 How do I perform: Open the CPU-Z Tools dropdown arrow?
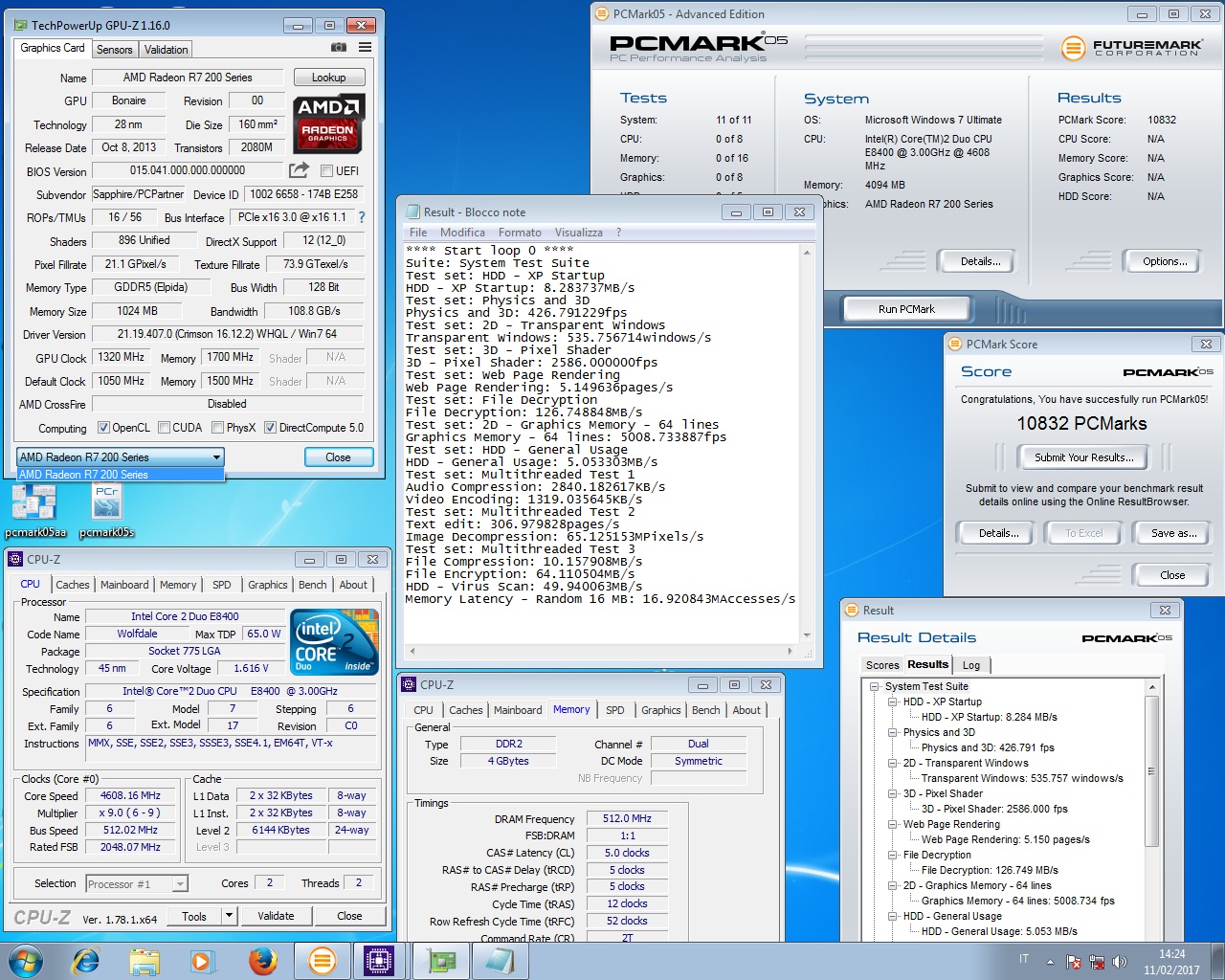[x=229, y=916]
